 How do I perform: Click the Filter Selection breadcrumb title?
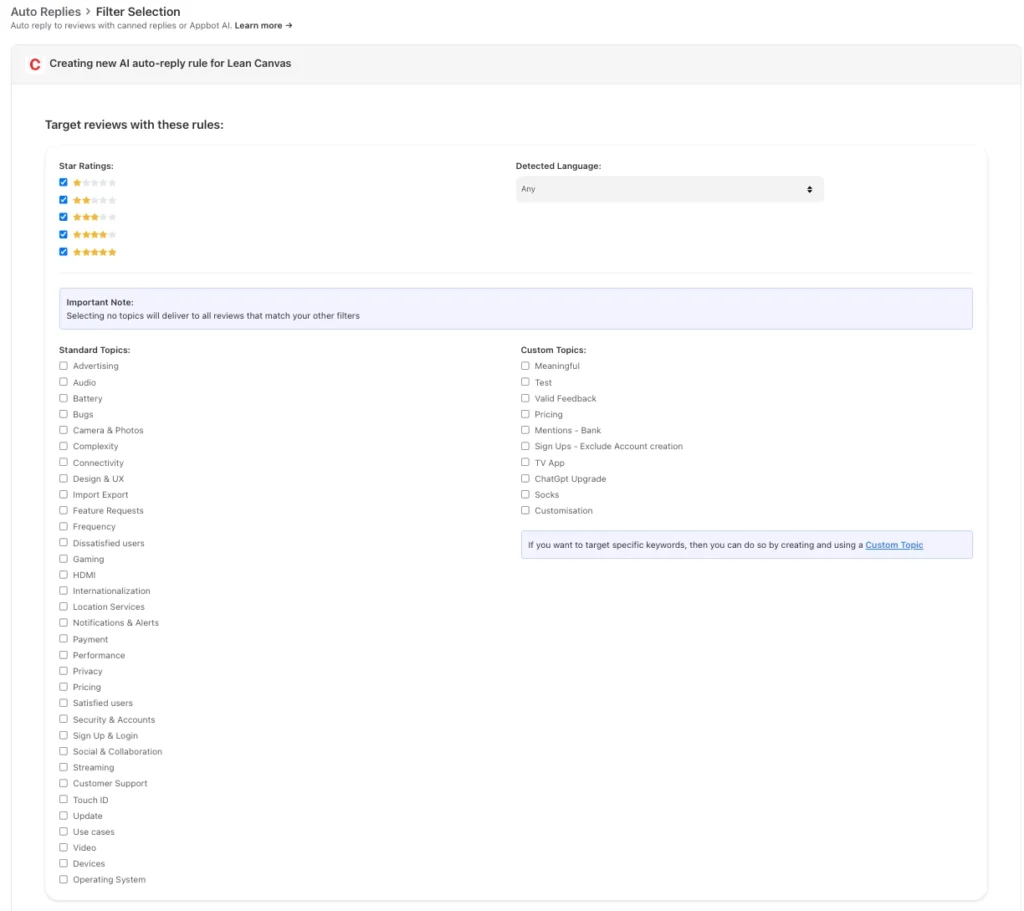(138, 12)
